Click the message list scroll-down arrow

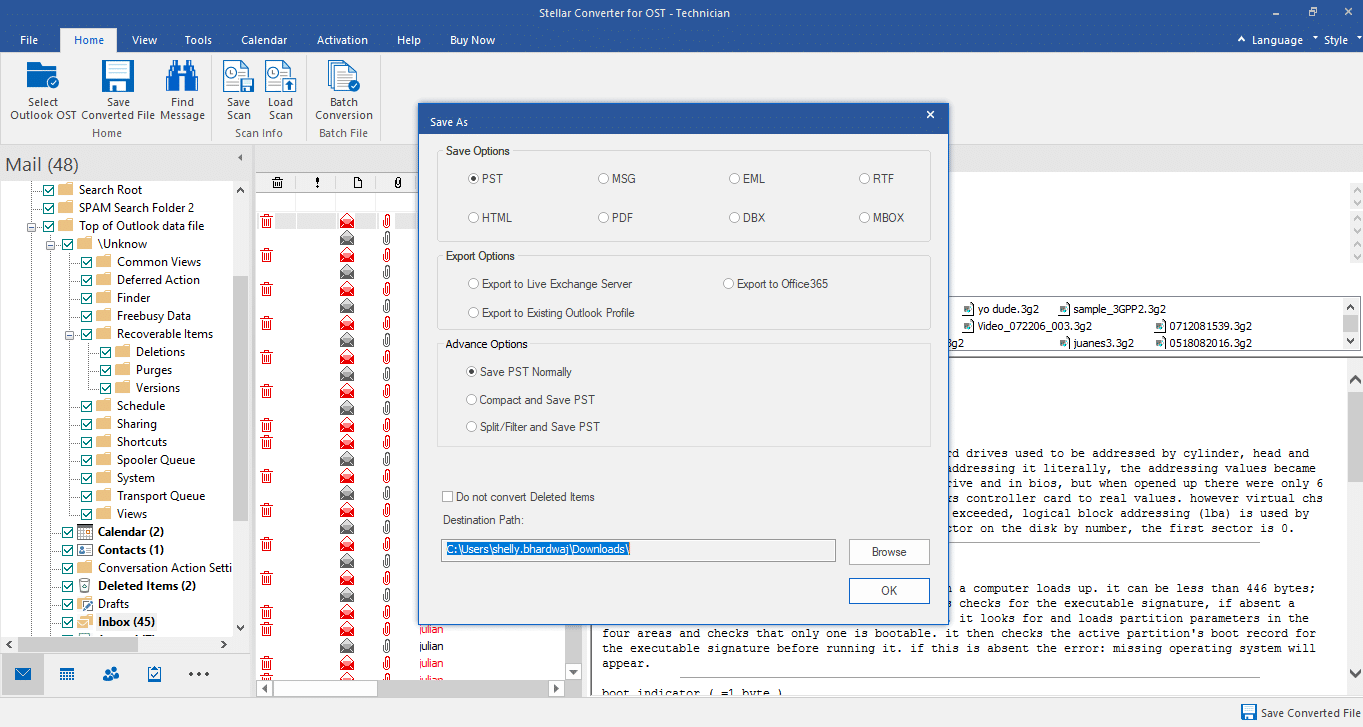[573, 671]
